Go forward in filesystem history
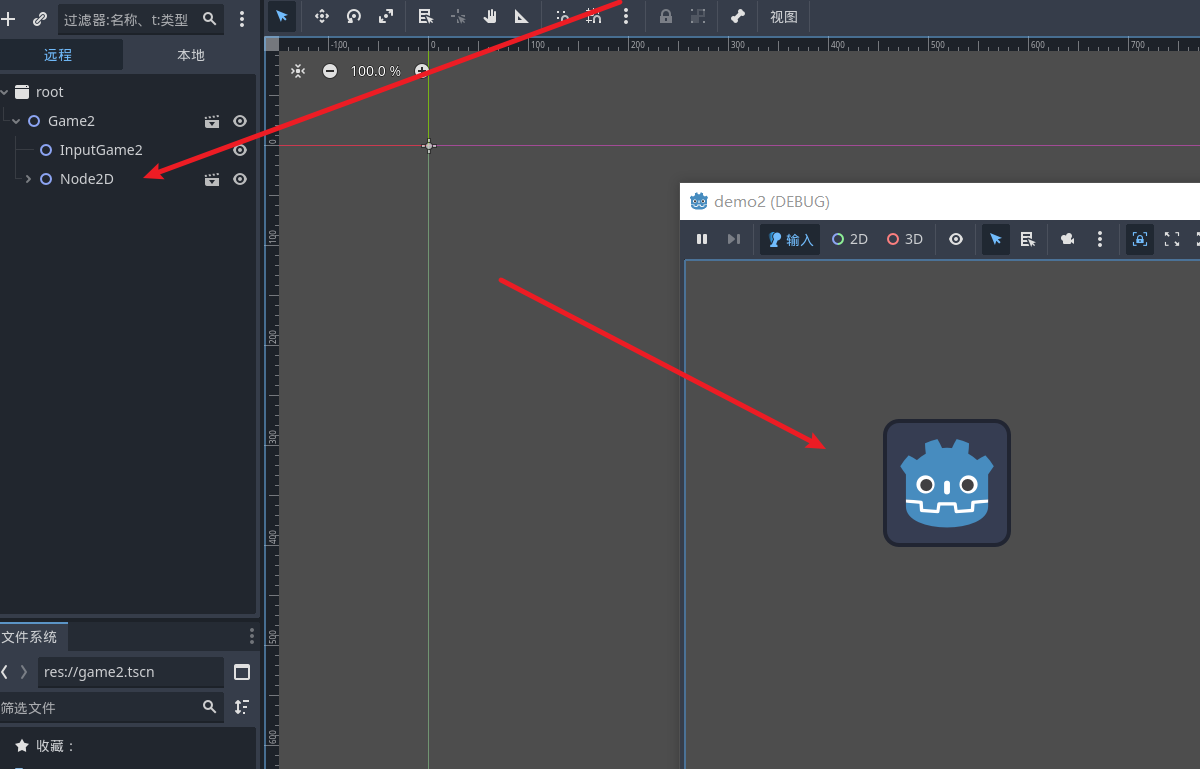1200x769 pixels. (x=24, y=672)
